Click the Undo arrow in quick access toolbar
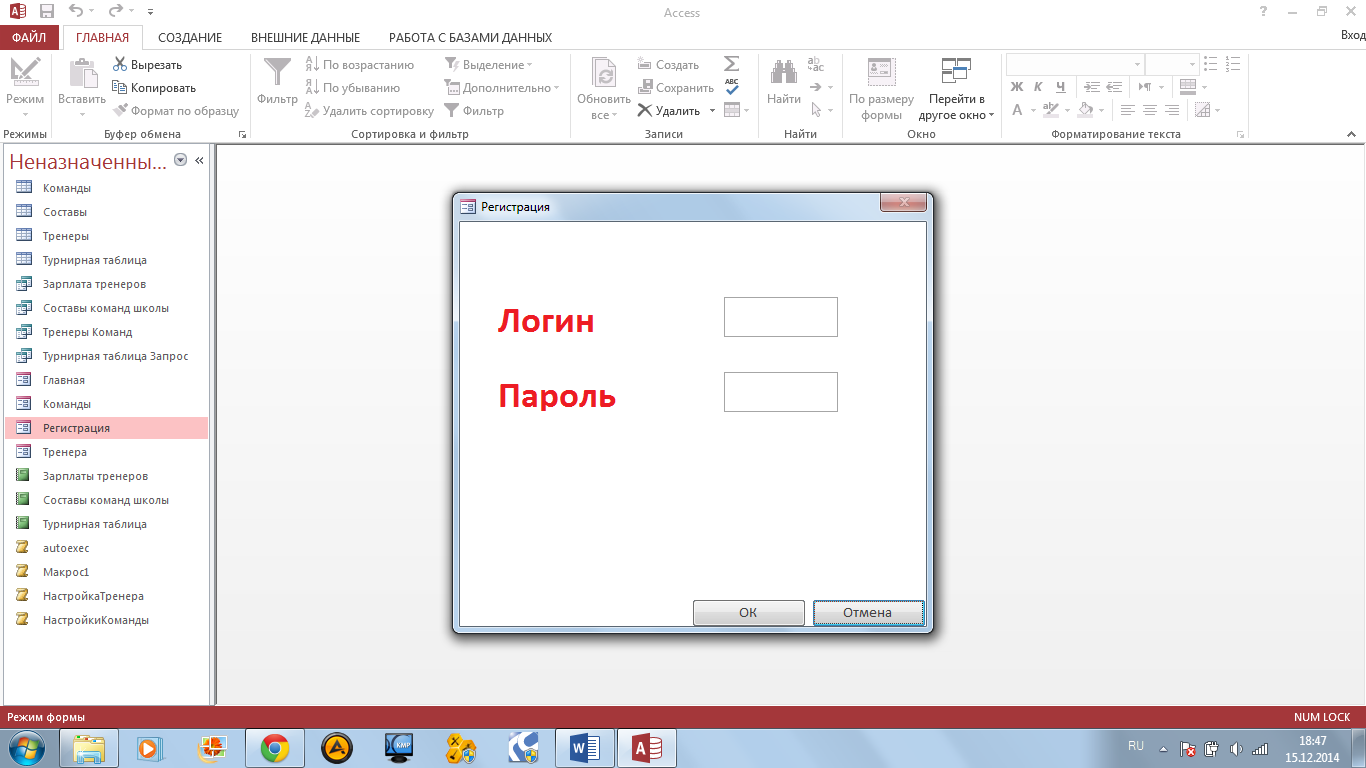This screenshot has height=768, width=1366. click(76, 12)
